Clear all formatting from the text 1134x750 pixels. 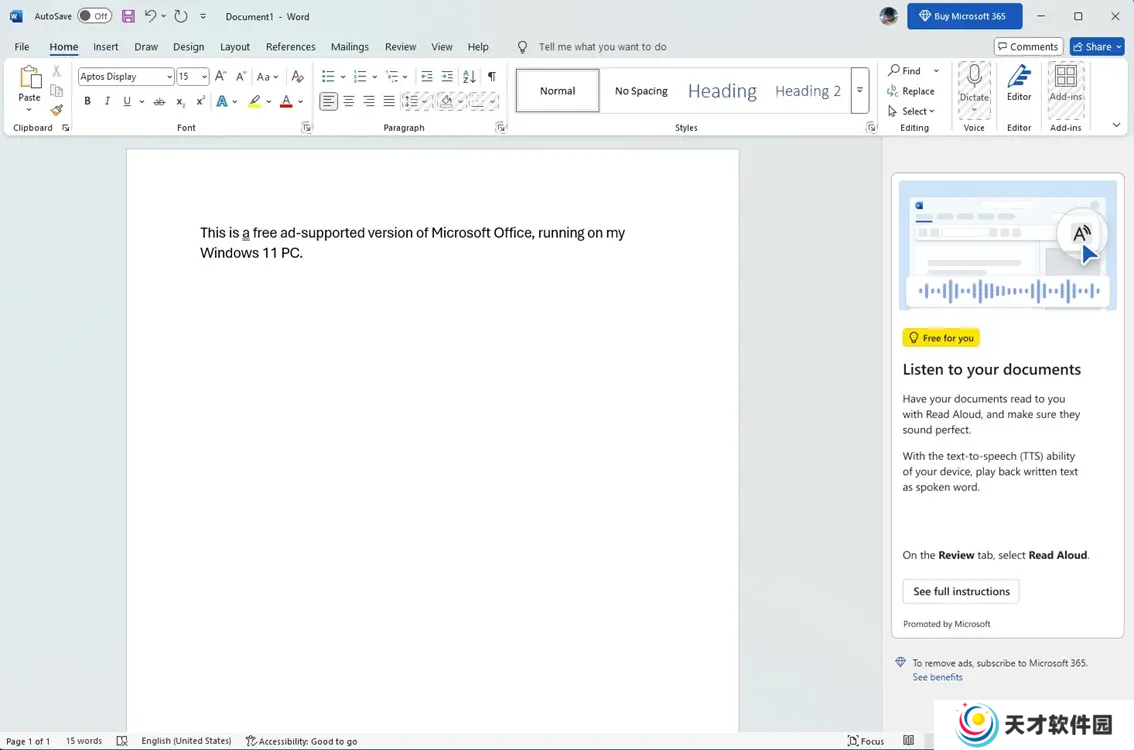297,76
